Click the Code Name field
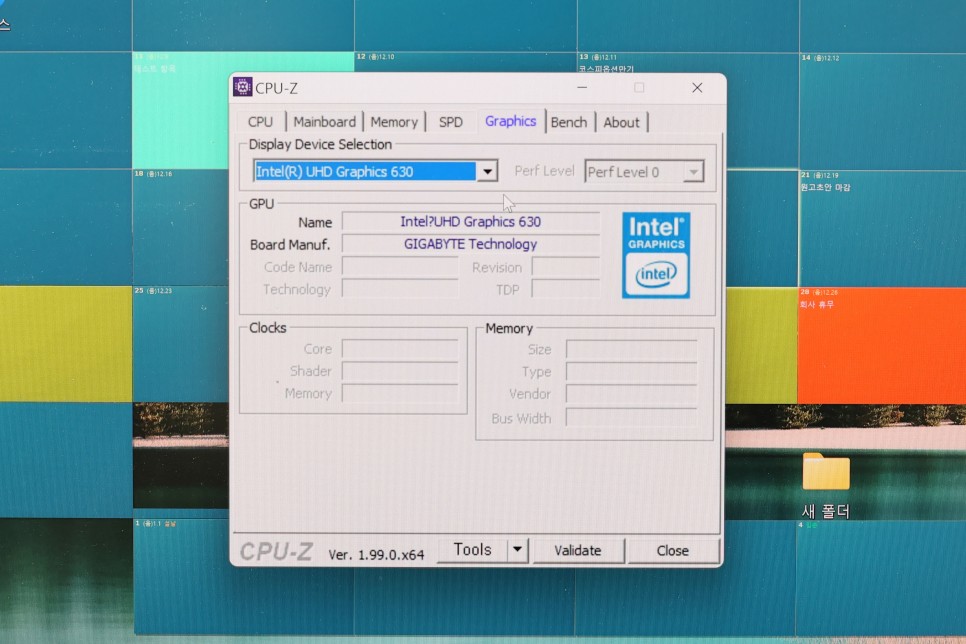Viewport: 966px width, 644px height. [x=400, y=267]
